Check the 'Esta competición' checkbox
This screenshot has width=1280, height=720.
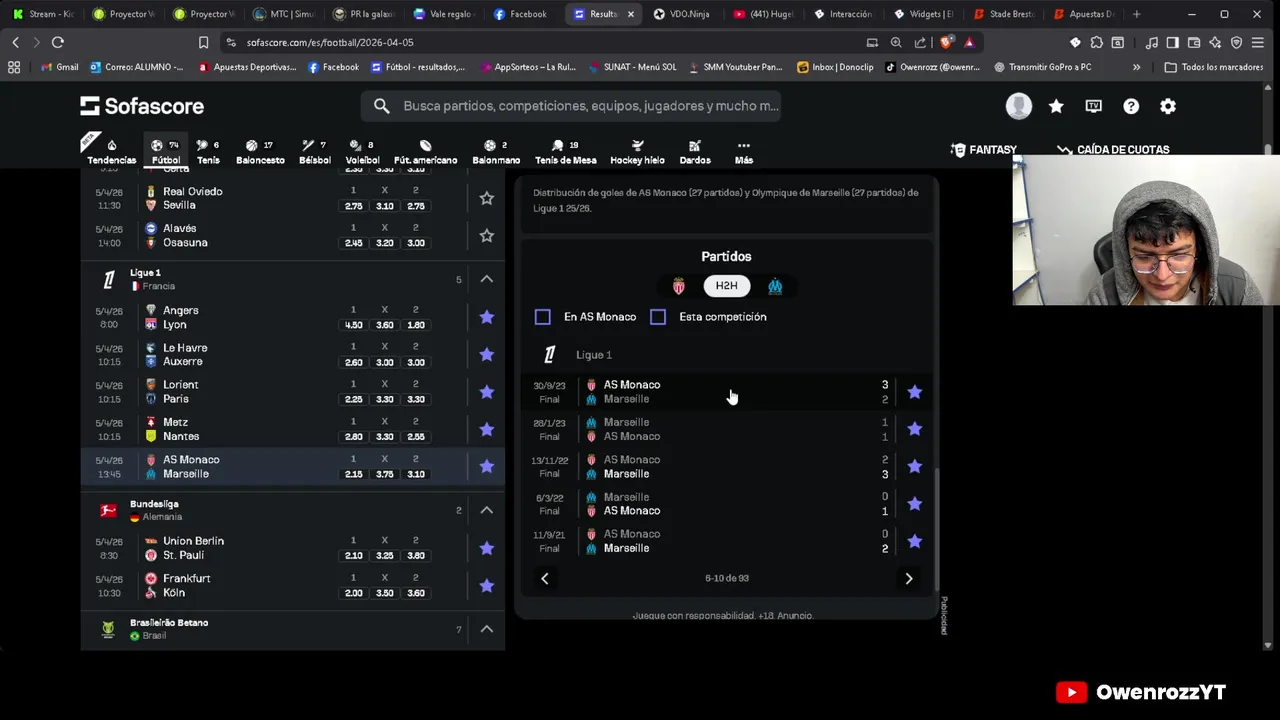[658, 317]
